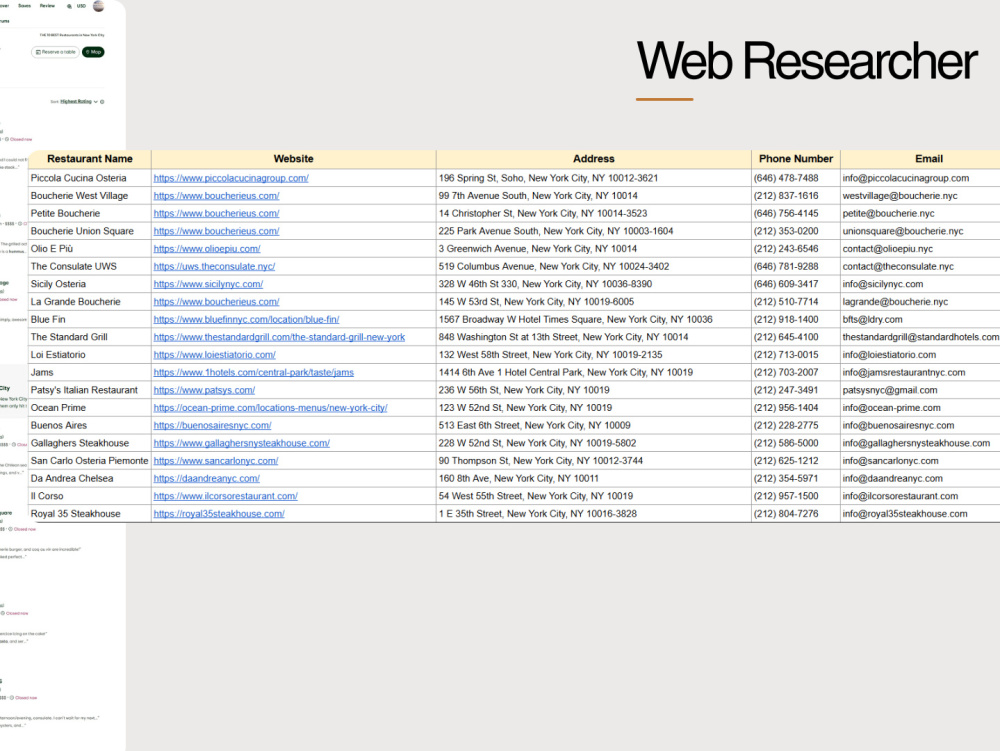Open Boucherie West Village website link
The width and height of the screenshot is (1000, 751).
coord(216,196)
